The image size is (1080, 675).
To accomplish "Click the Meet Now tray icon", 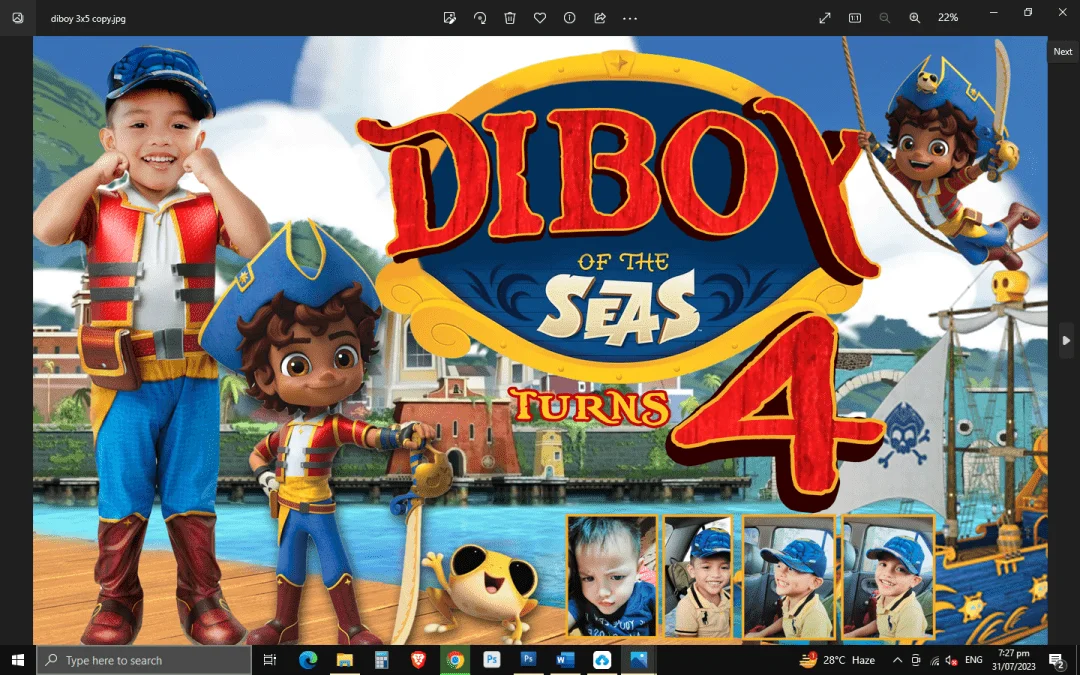I will (915, 660).
